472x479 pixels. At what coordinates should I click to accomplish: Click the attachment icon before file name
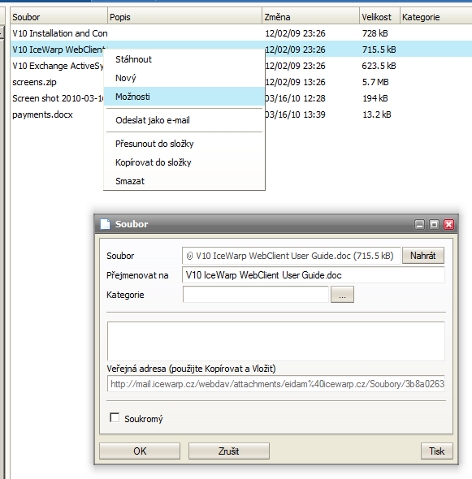click(190, 256)
